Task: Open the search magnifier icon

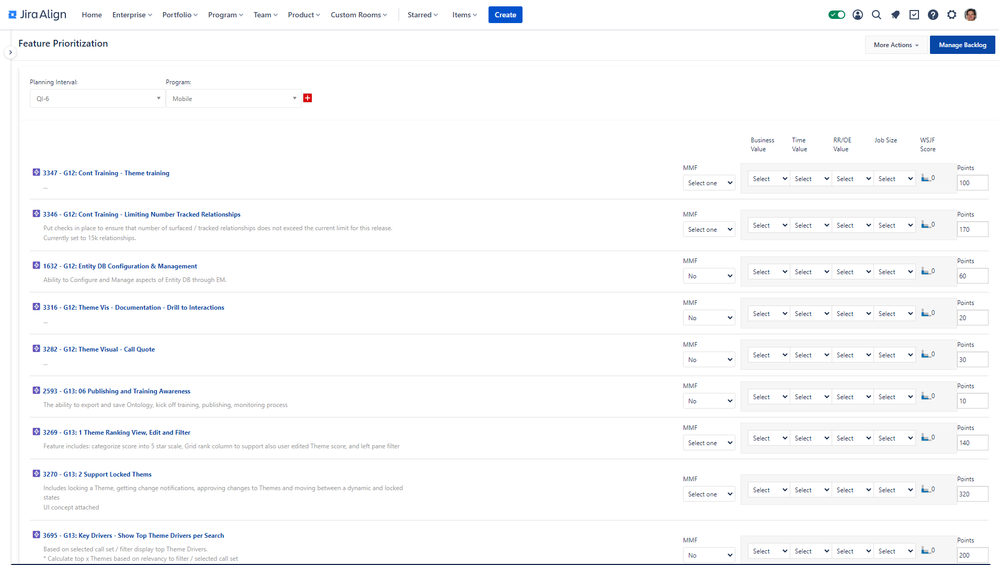Action: point(877,15)
